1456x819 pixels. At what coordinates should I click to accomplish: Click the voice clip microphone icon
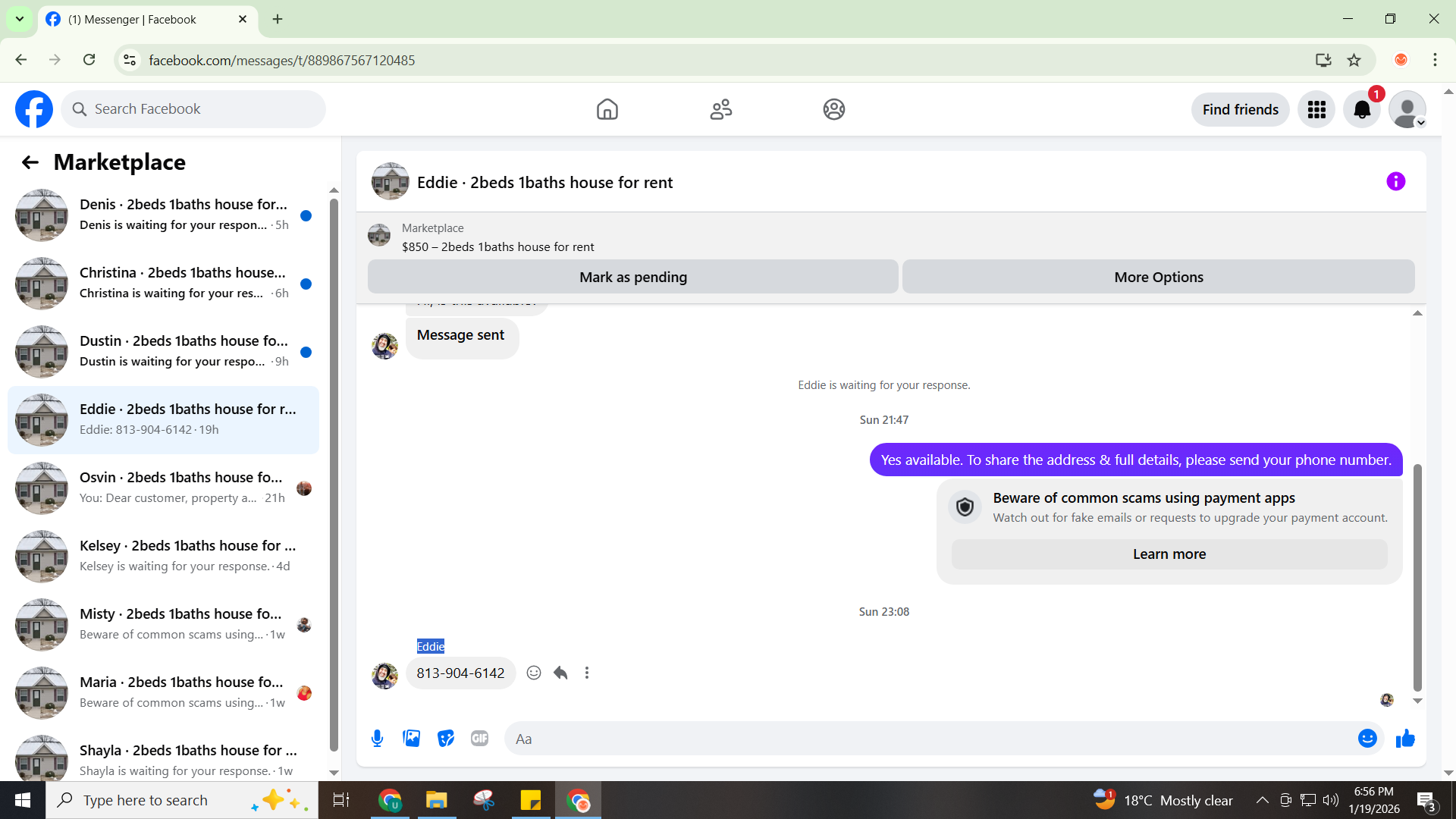pos(377,738)
